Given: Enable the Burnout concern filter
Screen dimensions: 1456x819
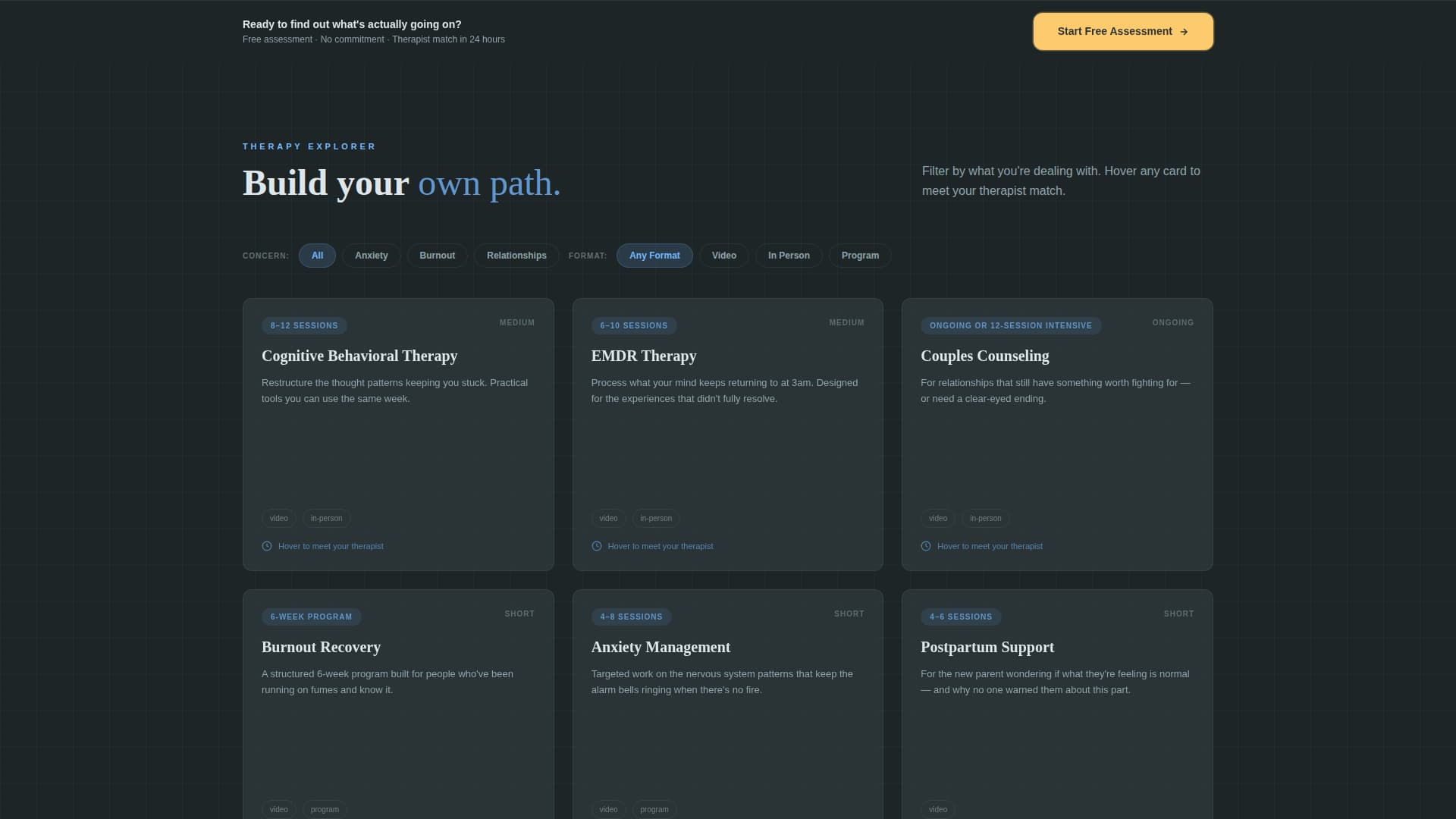Looking at the screenshot, I should 437,256.
